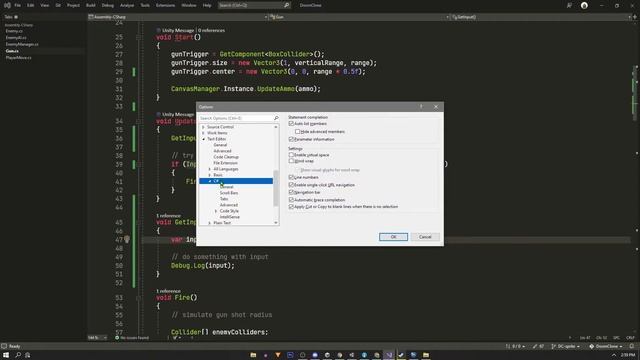The height and width of the screenshot is (360, 640).
Task: Click the scroll-down arrow of options tree
Action: pos(276,223)
